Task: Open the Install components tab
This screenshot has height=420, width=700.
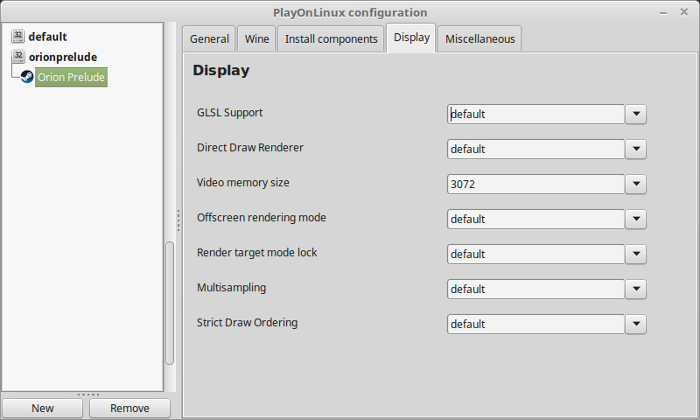Action: click(x=331, y=39)
